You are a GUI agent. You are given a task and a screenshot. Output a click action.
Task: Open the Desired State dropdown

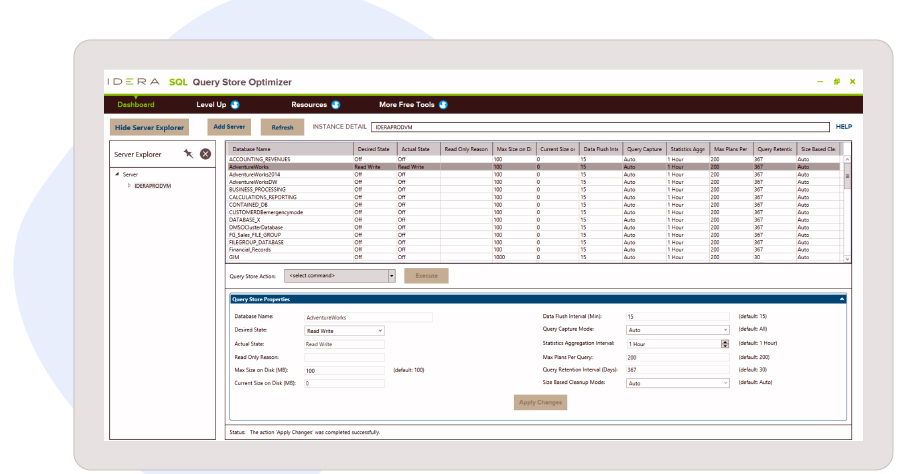pyautogui.click(x=380, y=330)
